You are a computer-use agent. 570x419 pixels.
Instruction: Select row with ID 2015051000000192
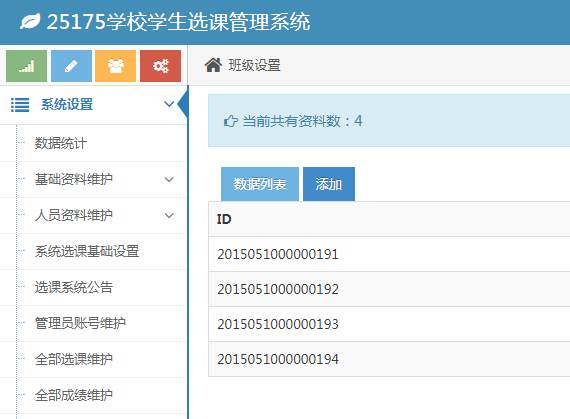(x=389, y=289)
